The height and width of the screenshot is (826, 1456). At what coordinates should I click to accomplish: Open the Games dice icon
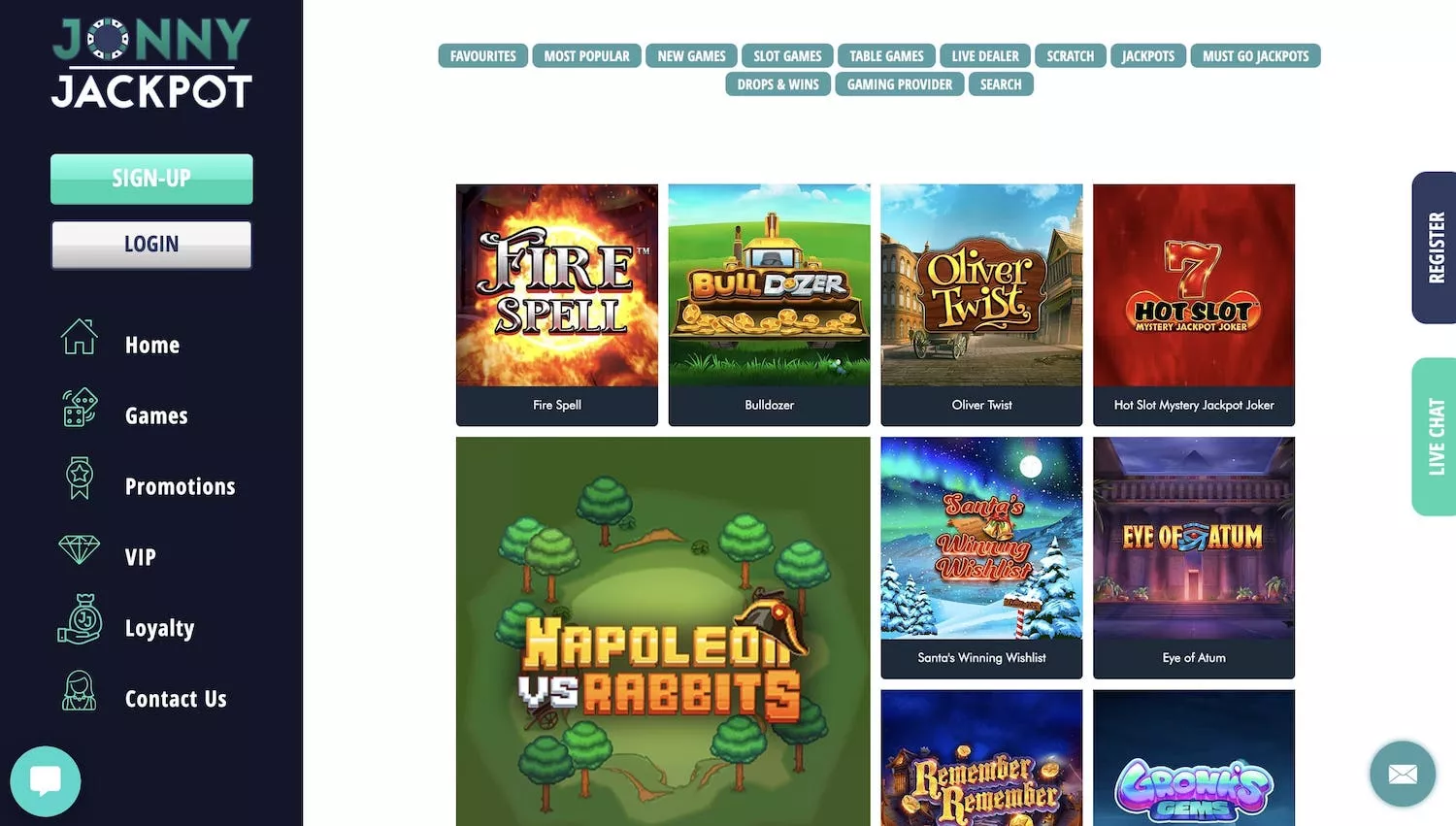tap(80, 408)
